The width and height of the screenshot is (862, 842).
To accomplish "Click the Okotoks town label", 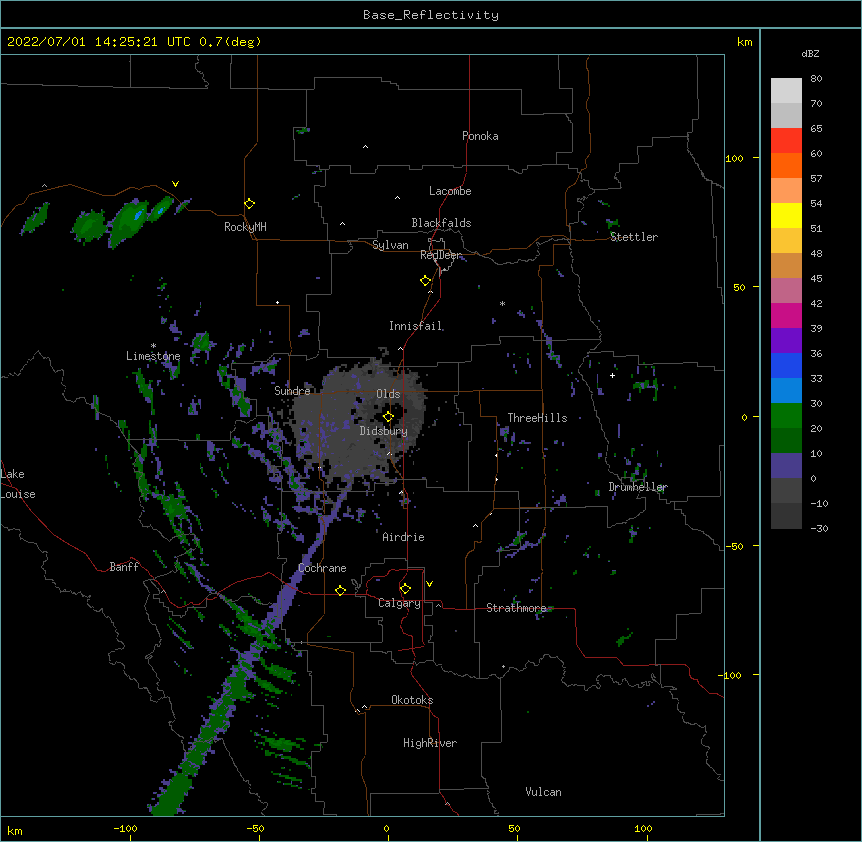I will (x=412, y=700).
